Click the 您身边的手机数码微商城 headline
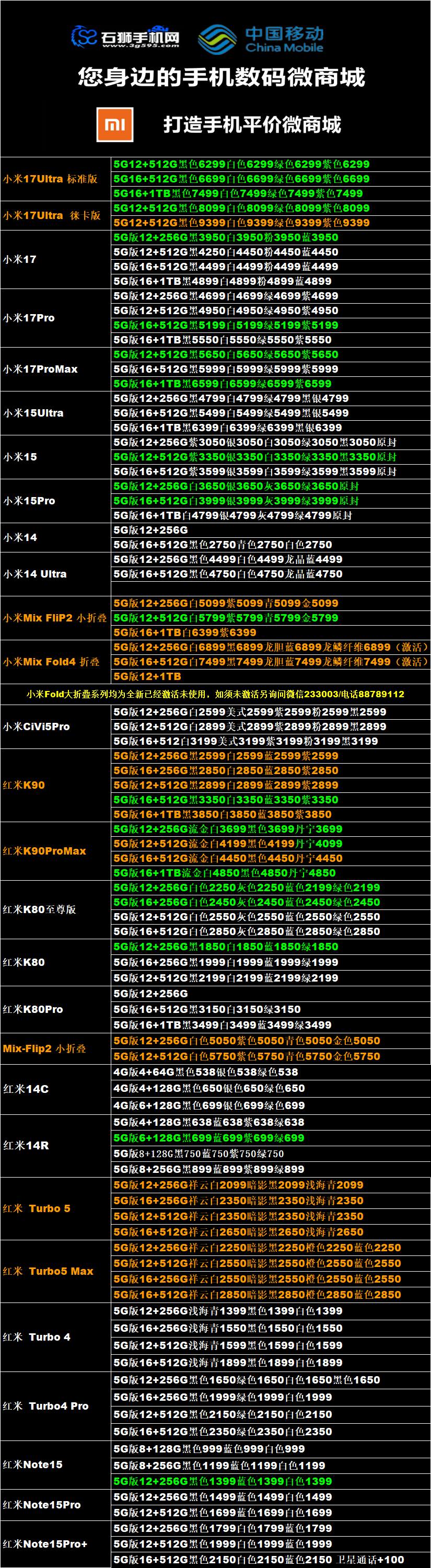The width and height of the screenshot is (431, 1568). (x=221, y=77)
